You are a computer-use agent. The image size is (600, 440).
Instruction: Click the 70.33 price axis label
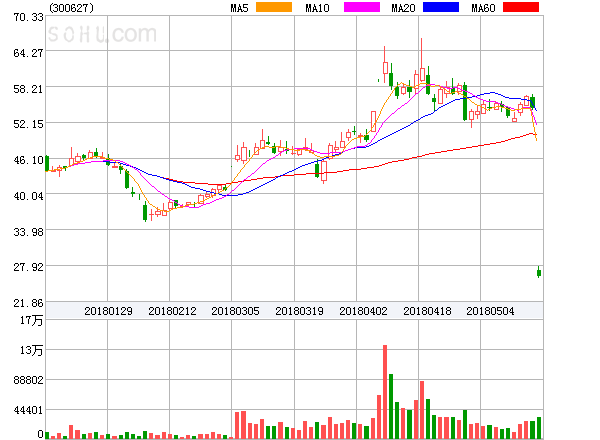(28, 17)
